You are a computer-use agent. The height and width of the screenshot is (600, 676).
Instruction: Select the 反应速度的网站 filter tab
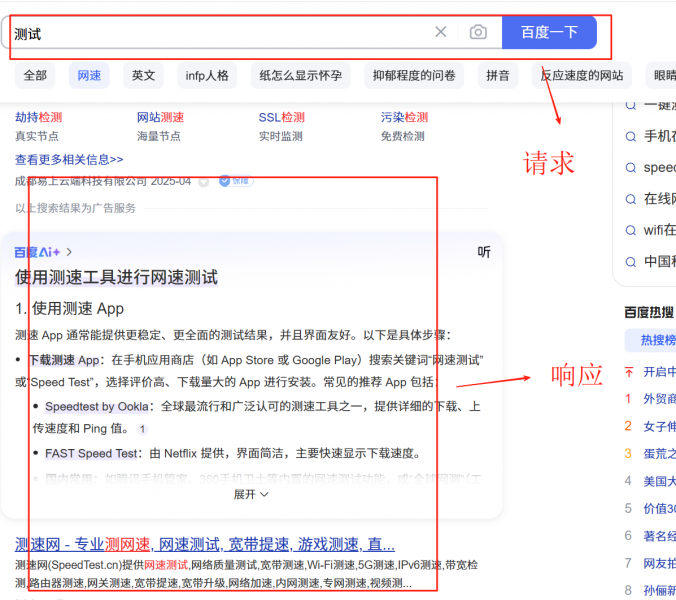(582, 75)
